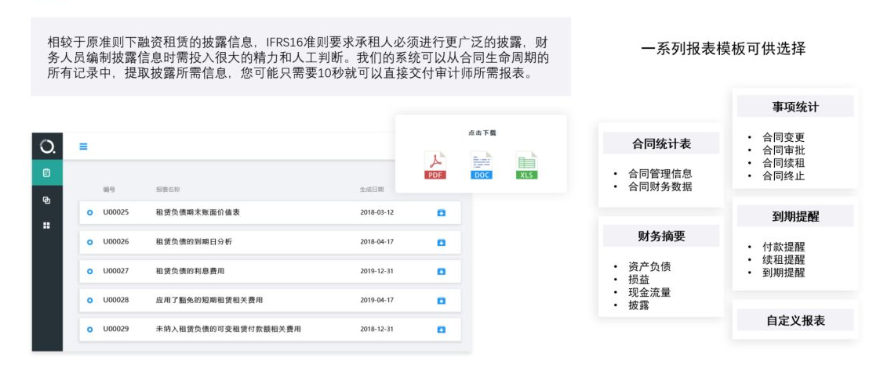Click 合同审批 item
Image resolution: width=878 pixels, height=376 pixels.
[783, 150]
